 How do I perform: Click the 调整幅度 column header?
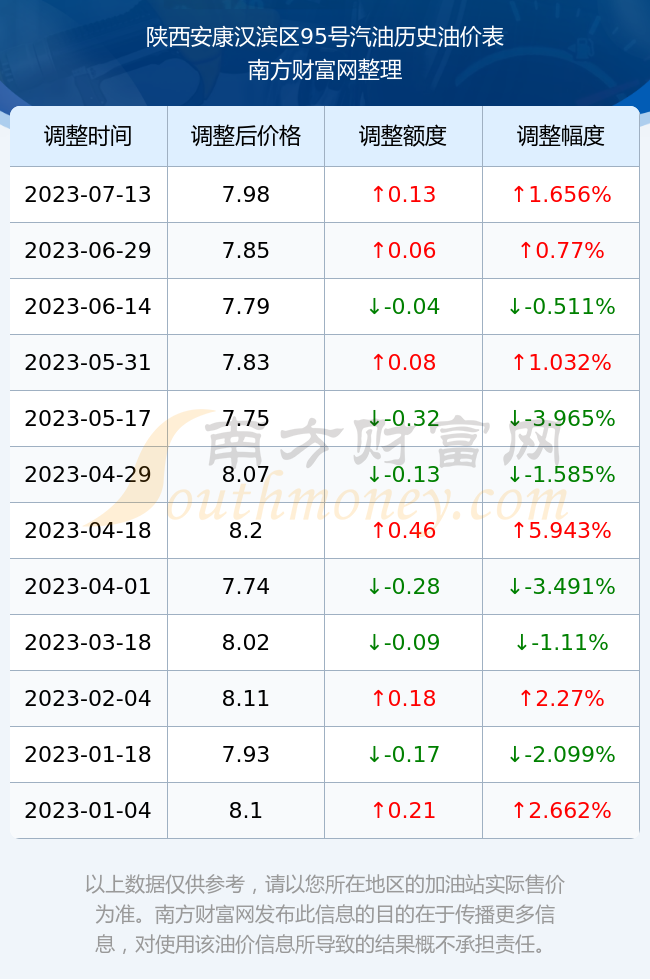click(561, 136)
